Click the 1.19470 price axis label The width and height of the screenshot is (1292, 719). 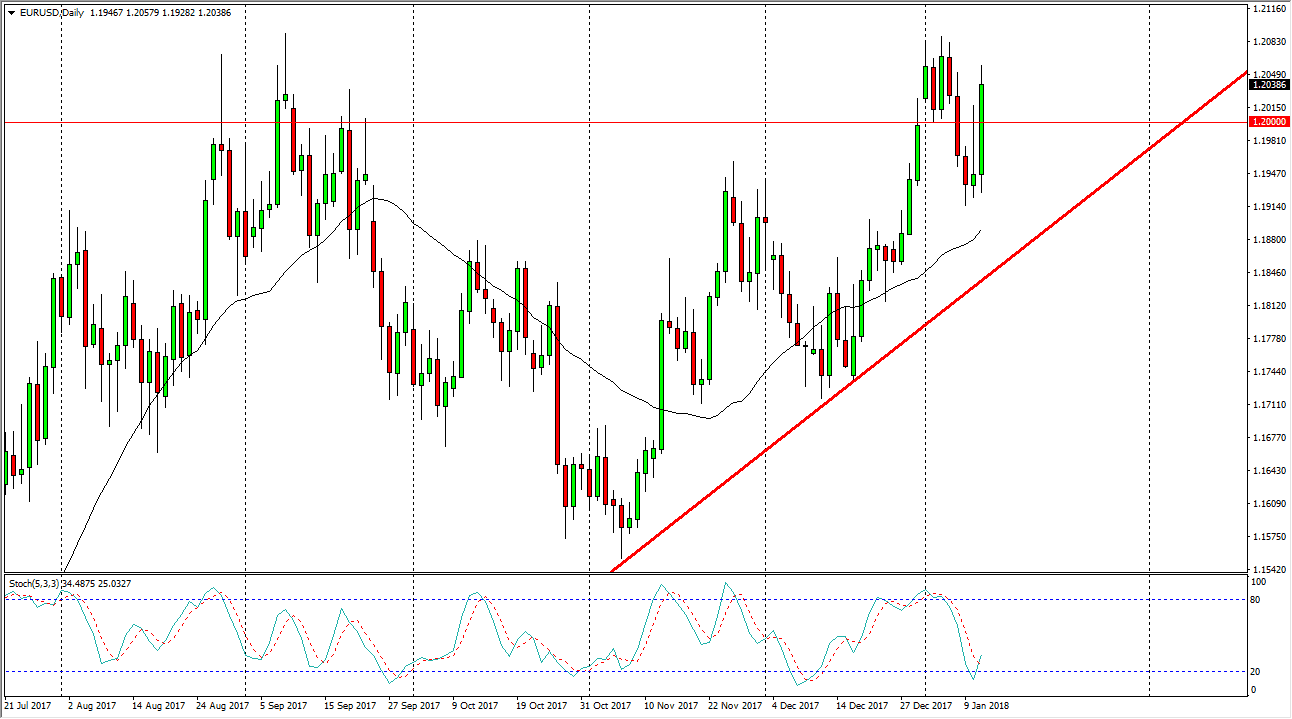pos(1271,174)
